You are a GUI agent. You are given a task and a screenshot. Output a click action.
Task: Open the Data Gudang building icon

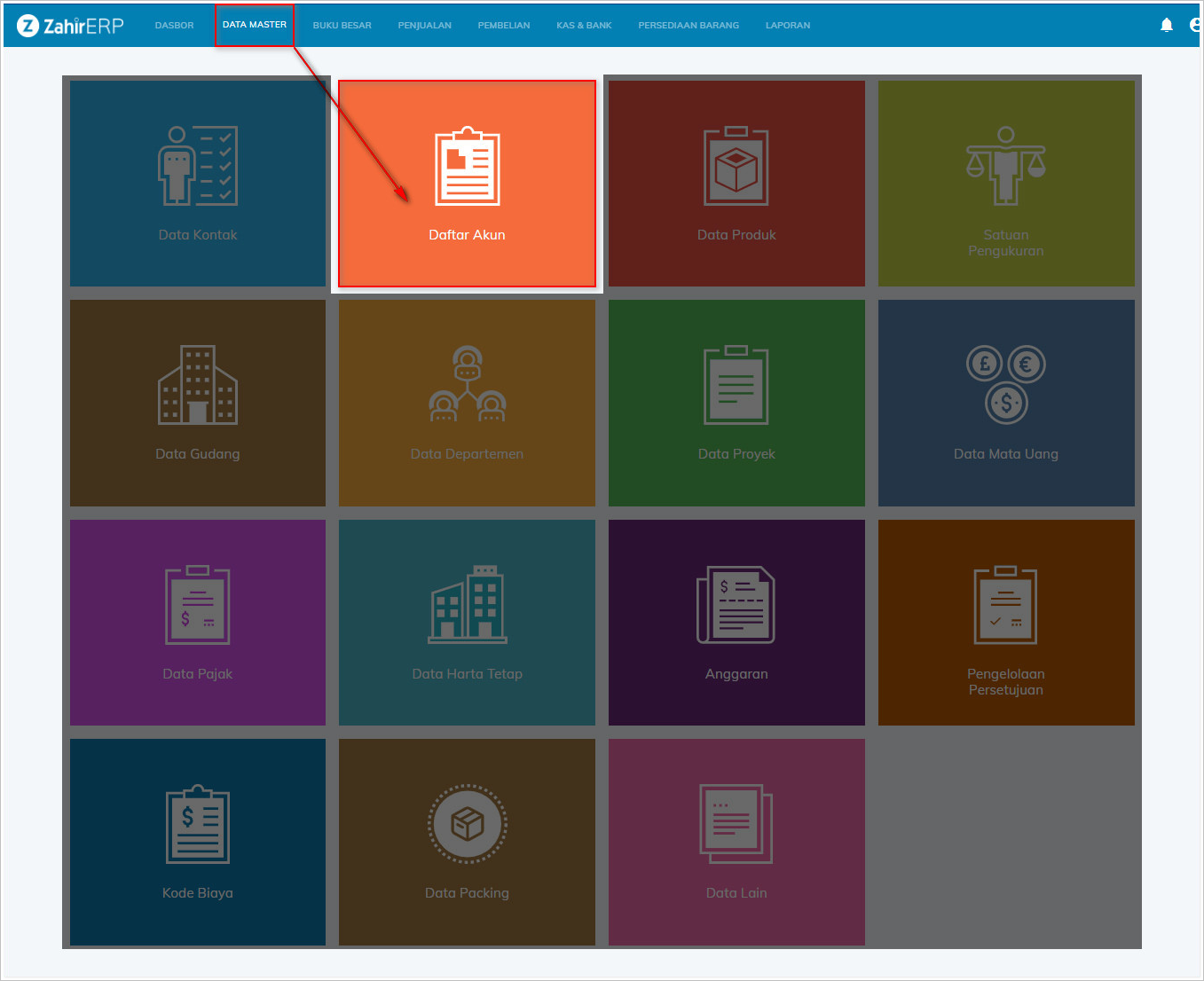tap(198, 385)
